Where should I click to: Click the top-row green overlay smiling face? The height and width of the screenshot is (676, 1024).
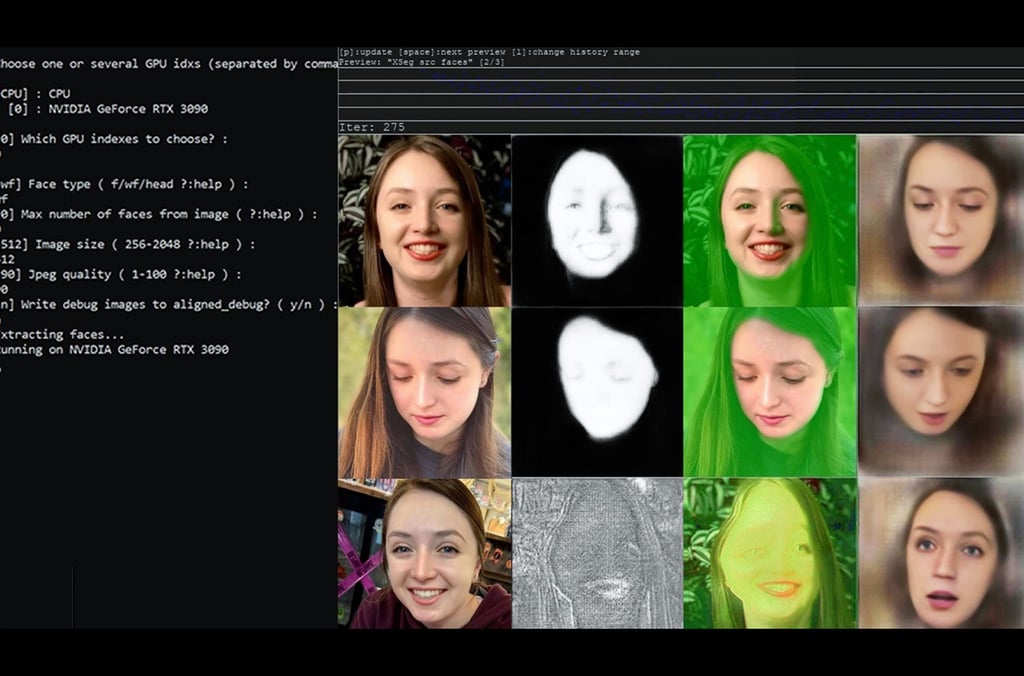tap(769, 221)
